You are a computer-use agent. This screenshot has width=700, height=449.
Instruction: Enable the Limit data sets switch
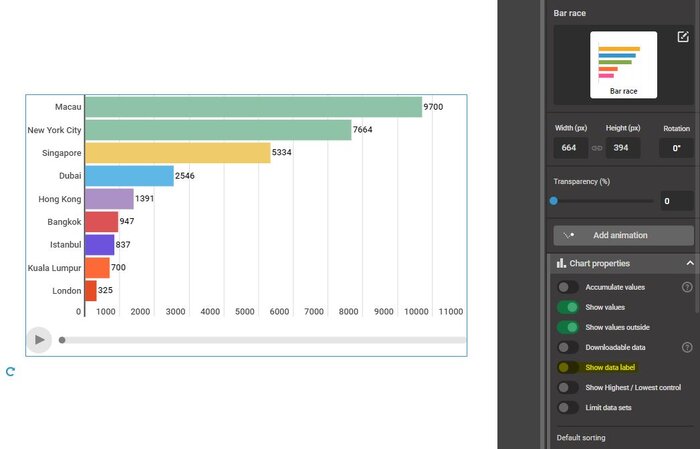pos(568,408)
